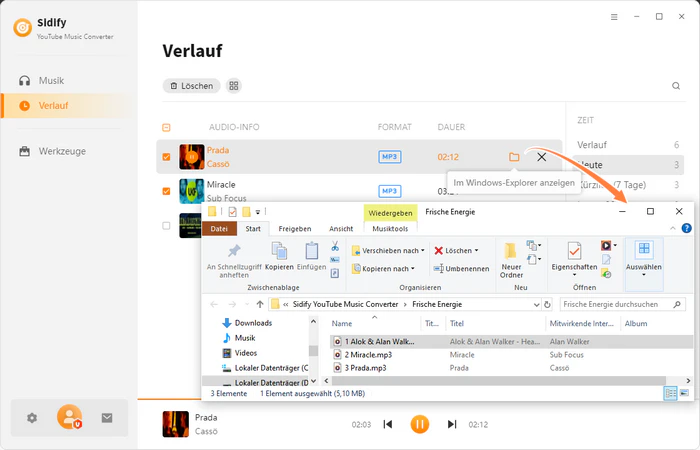Open Eigenschaften in the ribbon
The image size is (700, 450).
coord(574,258)
